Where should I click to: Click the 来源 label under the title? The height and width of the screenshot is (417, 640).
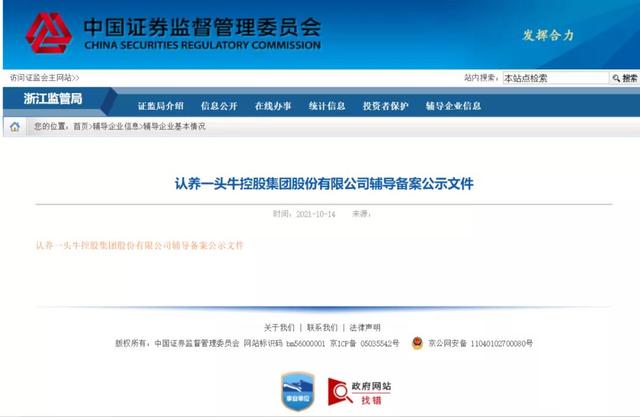click(x=361, y=214)
